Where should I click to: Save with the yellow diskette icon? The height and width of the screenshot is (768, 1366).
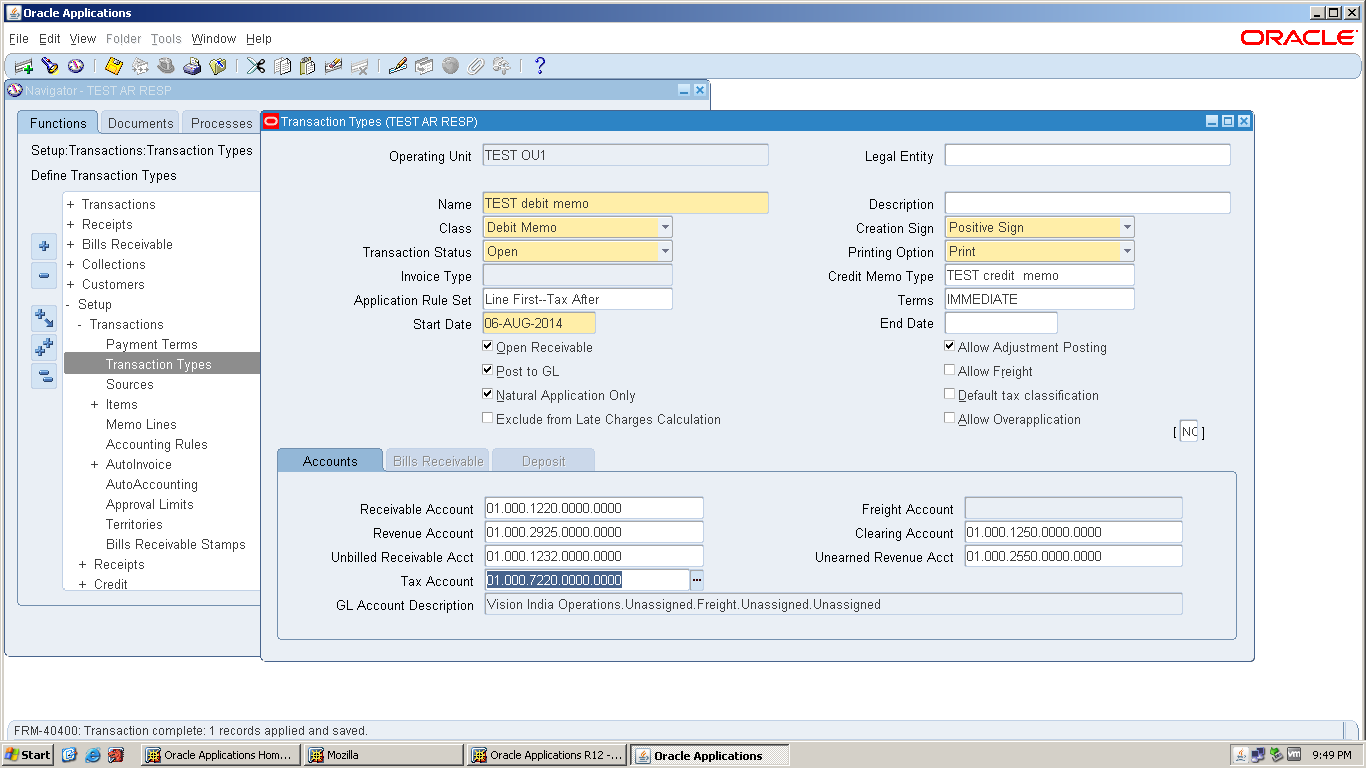113,66
